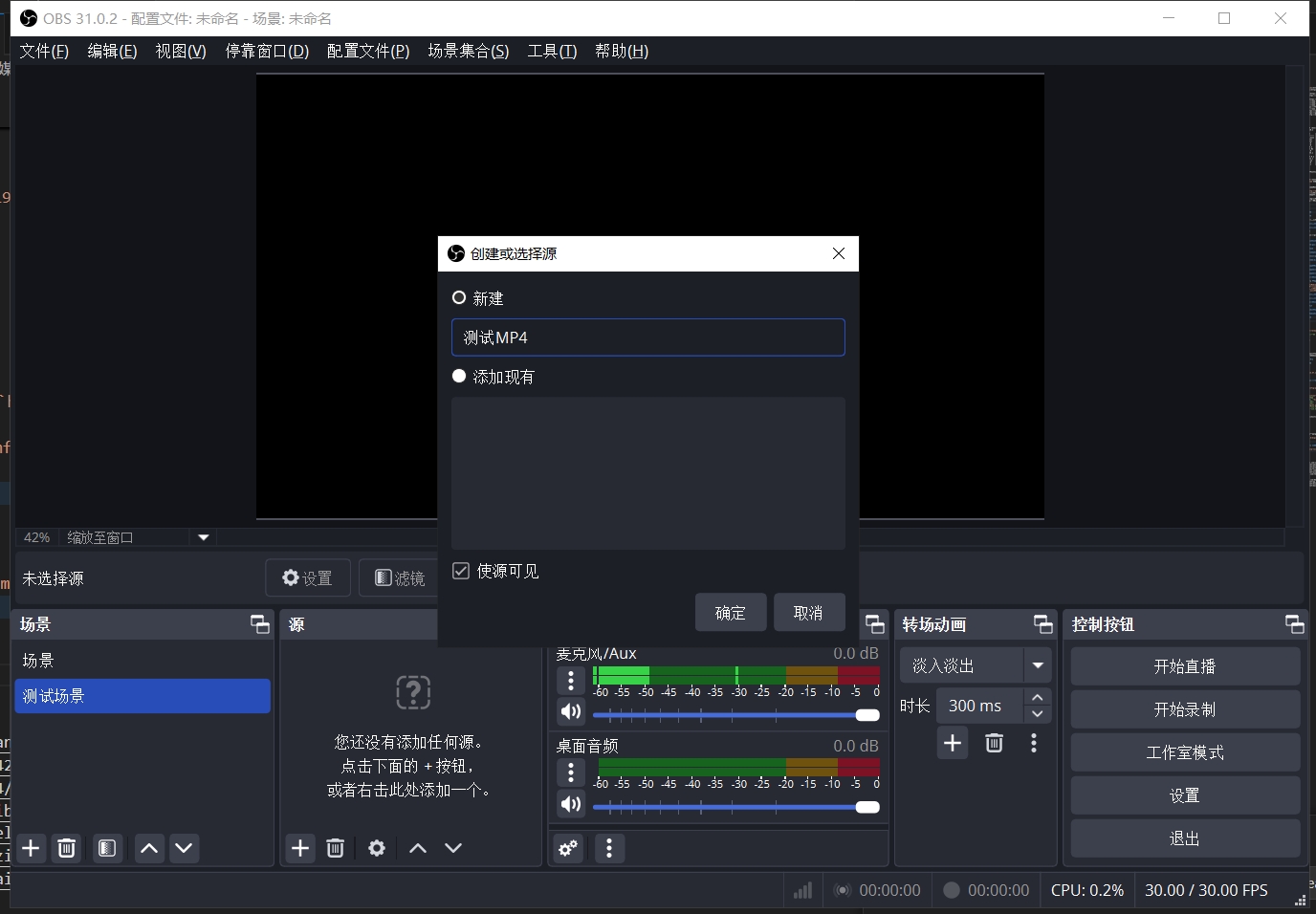The height and width of the screenshot is (914, 1316).
Task: Open source properties gear icon
Action: [377, 848]
